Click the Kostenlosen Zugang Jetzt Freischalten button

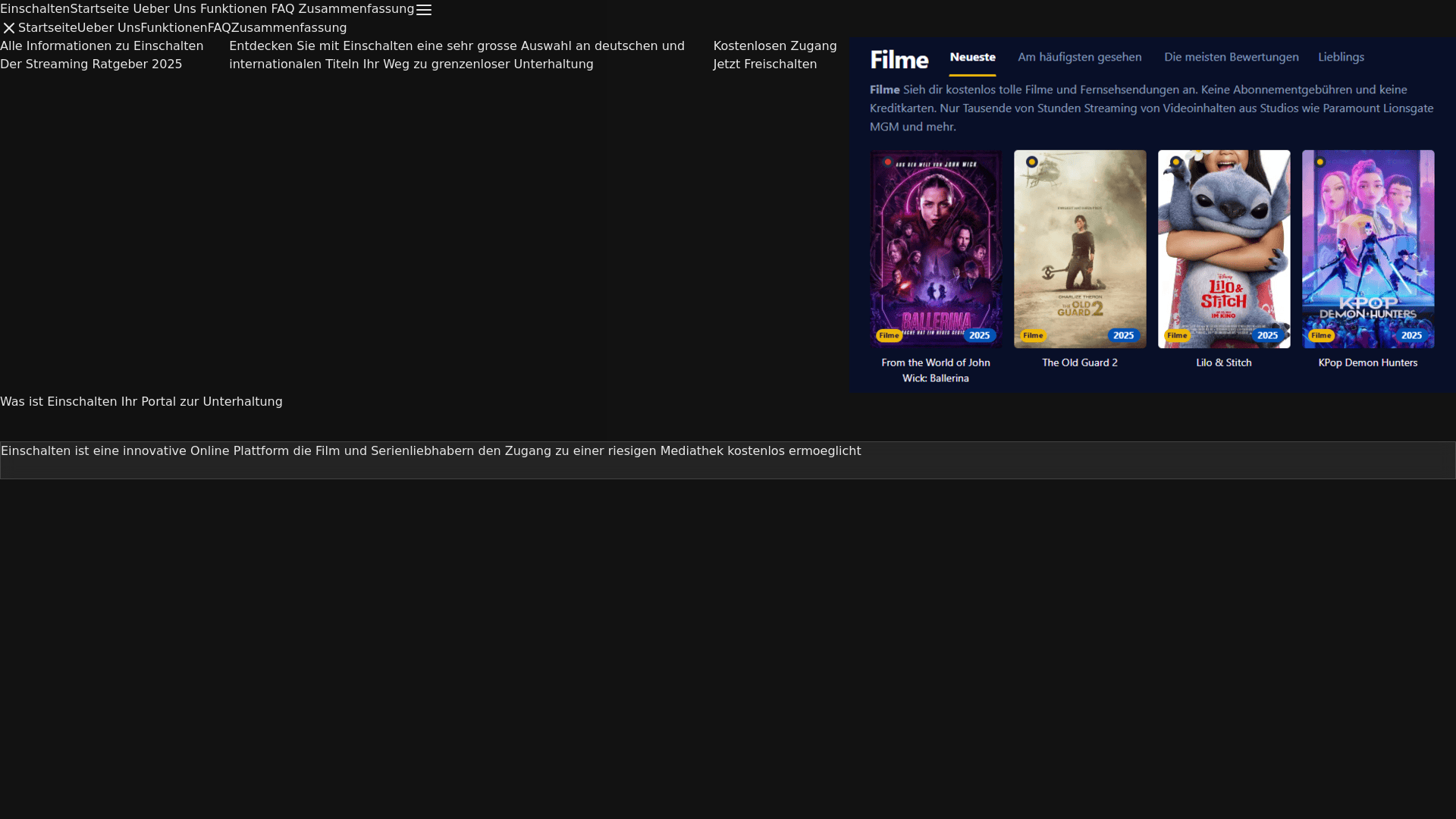tap(775, 55)
